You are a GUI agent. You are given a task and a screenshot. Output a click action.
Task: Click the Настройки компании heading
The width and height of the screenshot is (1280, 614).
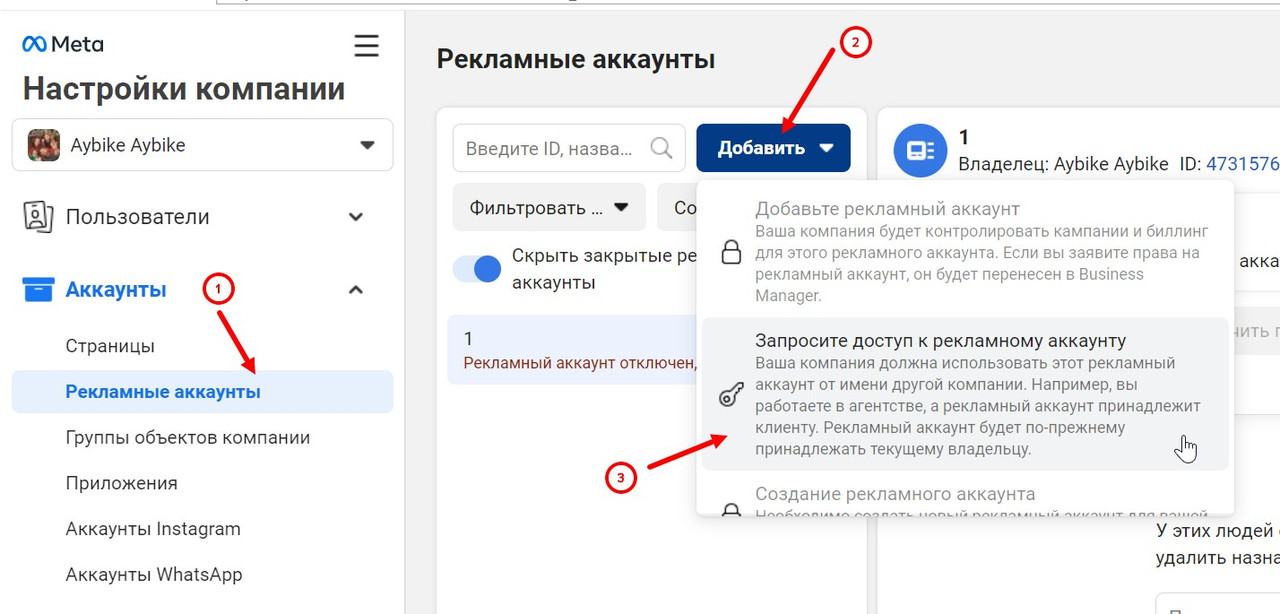[184, 89]
